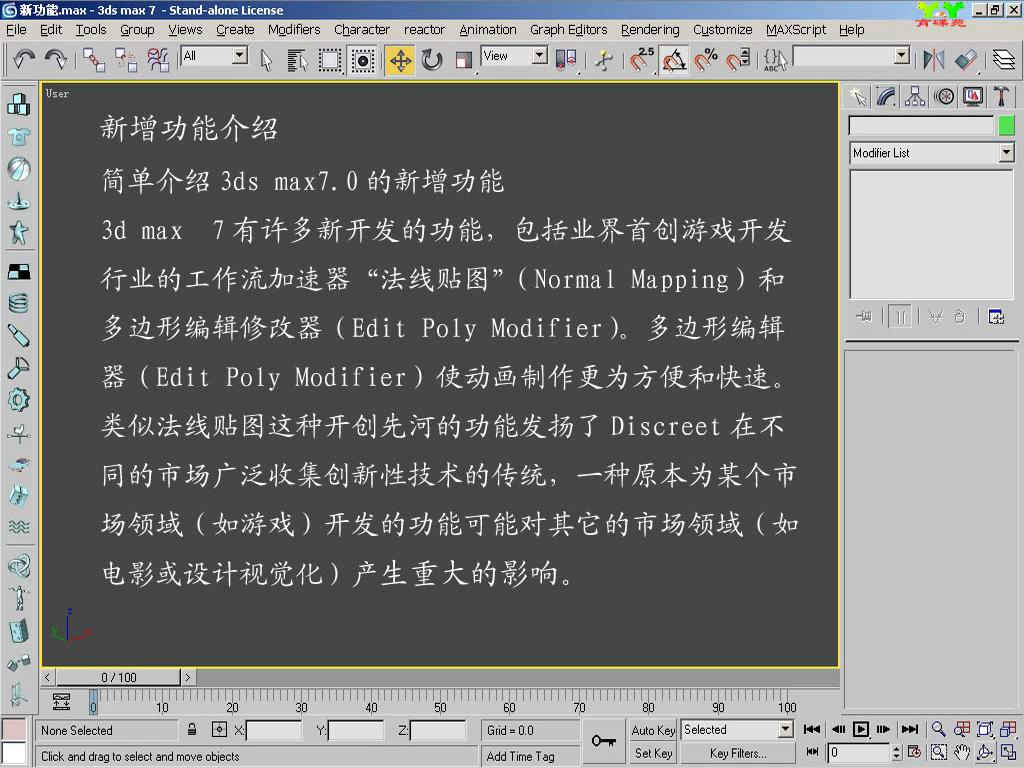Toggle Key Mode beside the frame field
This screenshot has width=1024, height=768.
click(x=812, y=752)
